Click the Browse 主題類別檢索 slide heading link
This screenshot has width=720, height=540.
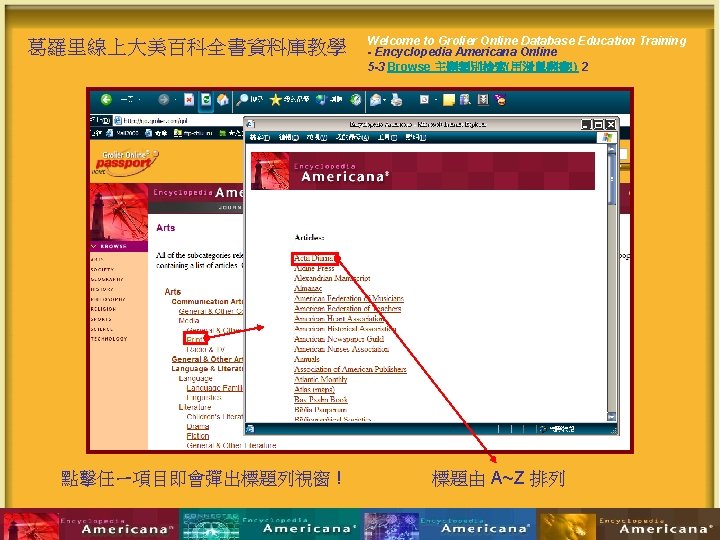click(483, 67)
